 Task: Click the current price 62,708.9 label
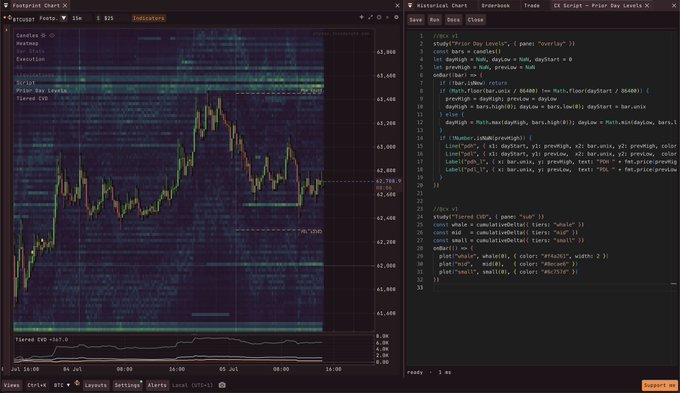[x=389, y=181]
